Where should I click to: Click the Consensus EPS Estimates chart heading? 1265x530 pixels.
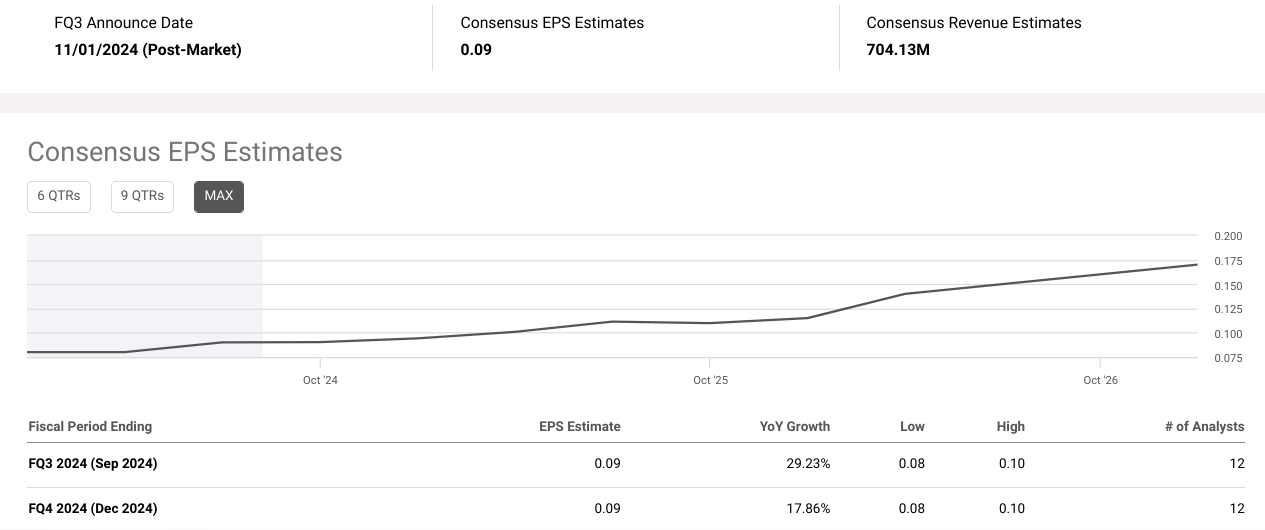click(184, 151)
